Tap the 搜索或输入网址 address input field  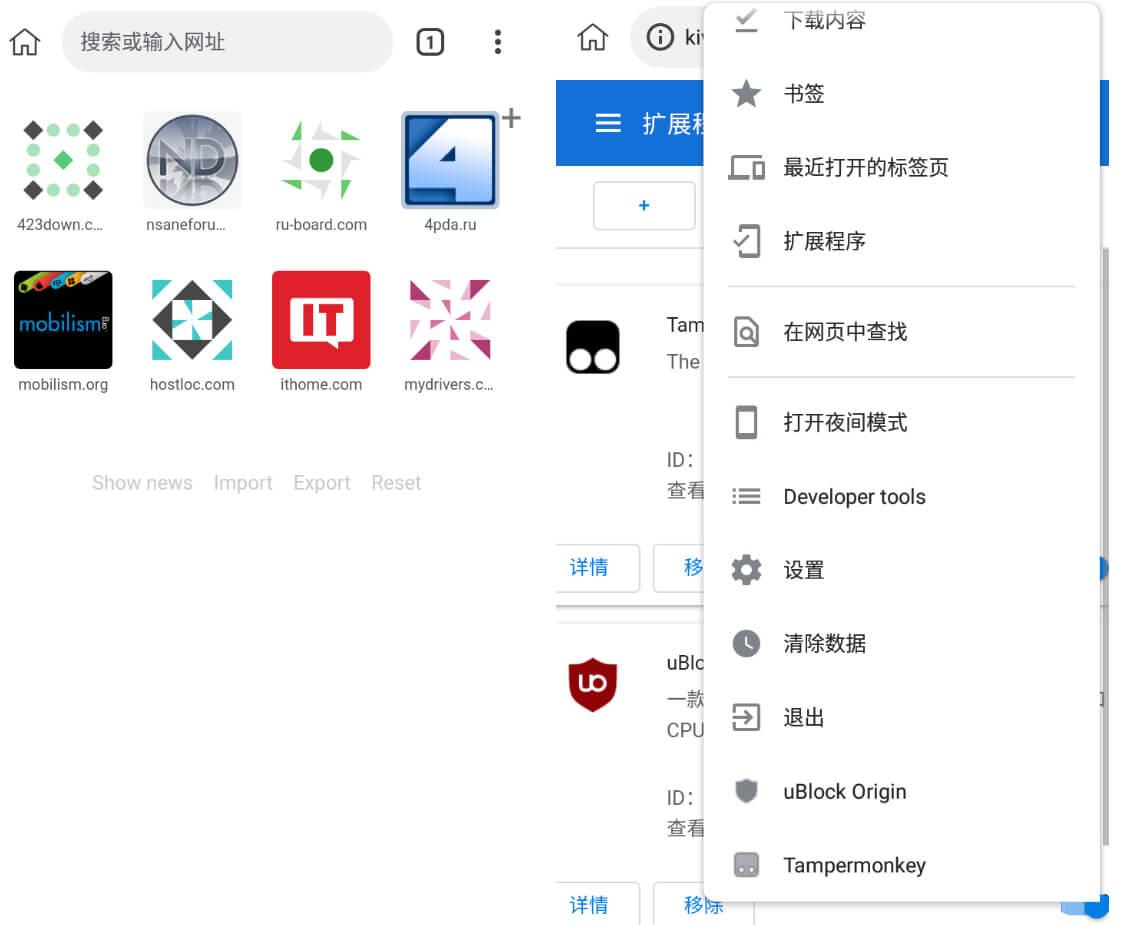pos(227,41)
